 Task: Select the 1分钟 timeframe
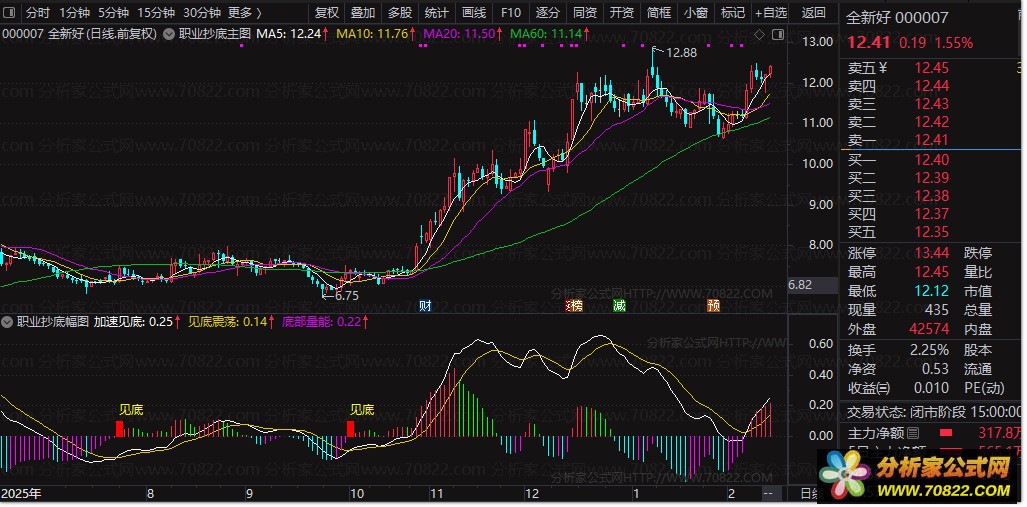[x=73, y=13]
